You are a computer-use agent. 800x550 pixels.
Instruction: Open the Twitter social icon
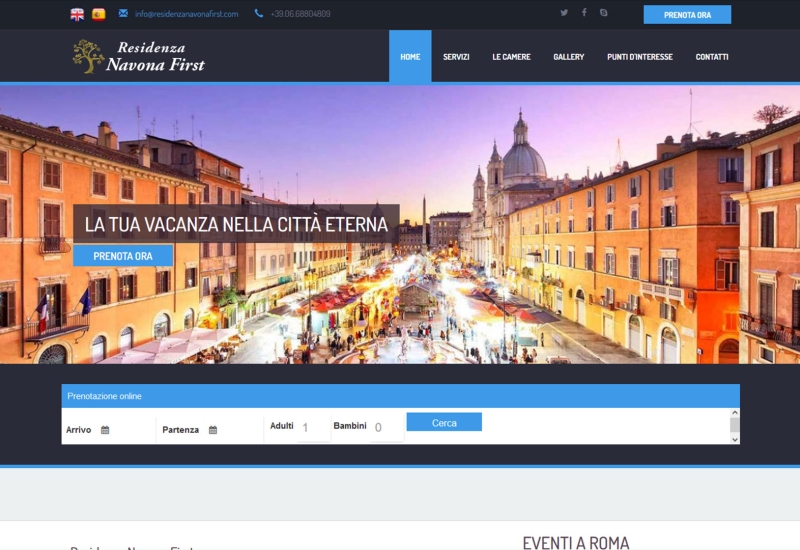[x=564, y=13]
